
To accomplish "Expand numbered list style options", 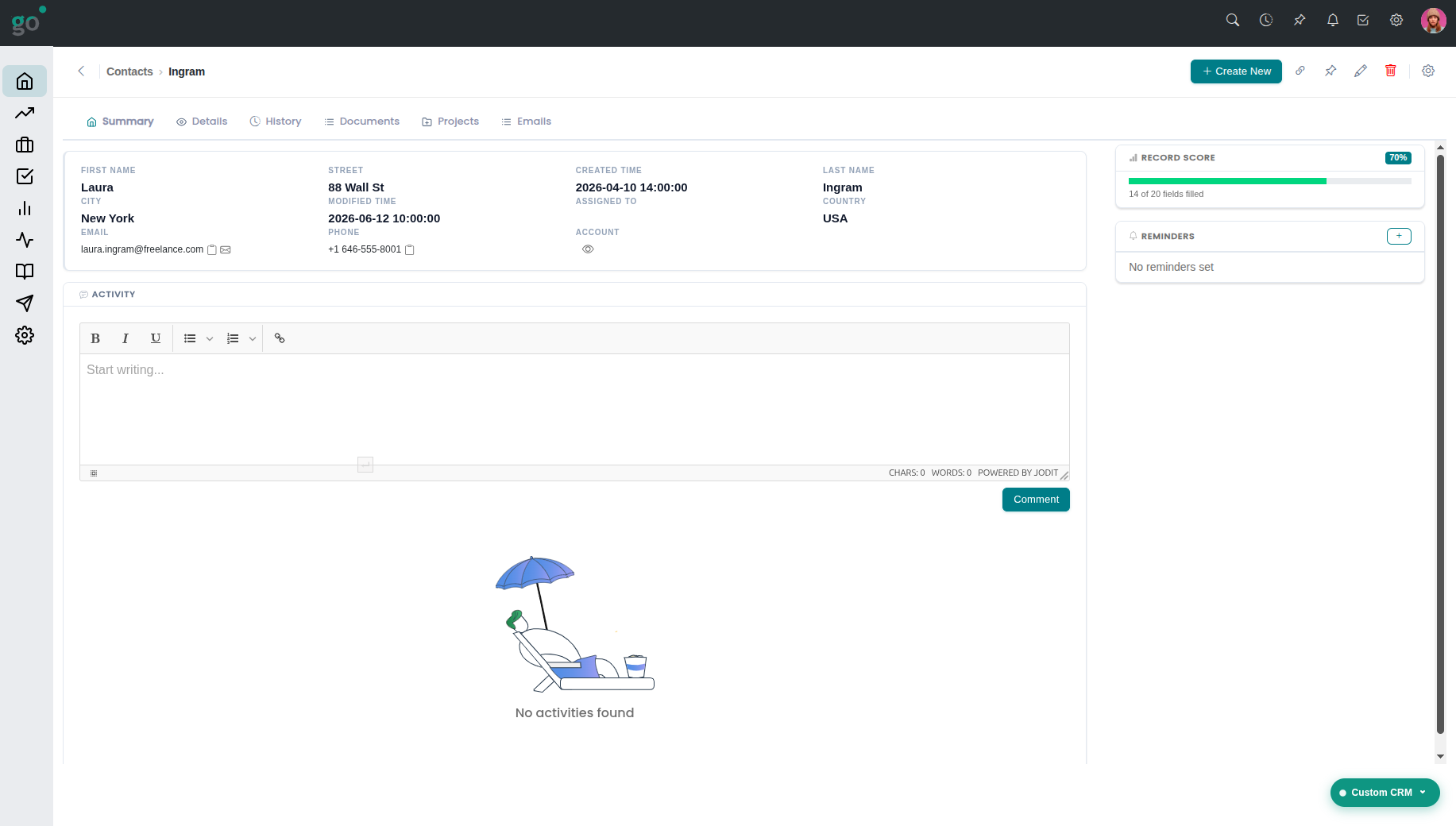I will tap(253, 338).
